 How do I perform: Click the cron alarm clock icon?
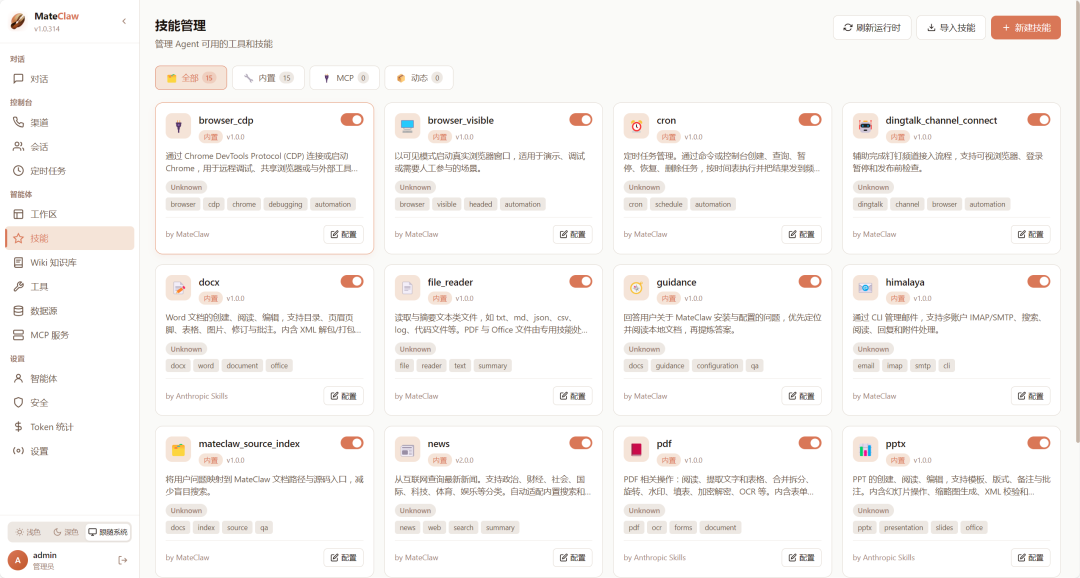pos(637,126)
